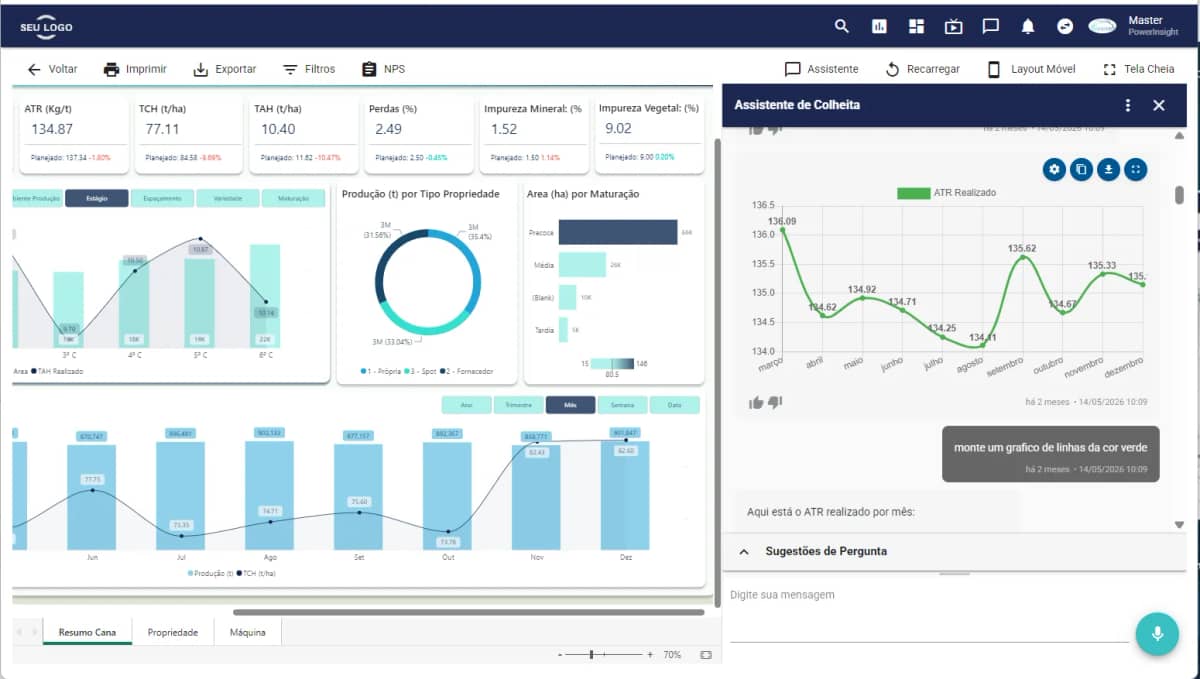Screen dimensions: 1200x679
Task: Click the 2 - Fornecedor legend item
Action: pyautogui.click(x=468, y=370)
